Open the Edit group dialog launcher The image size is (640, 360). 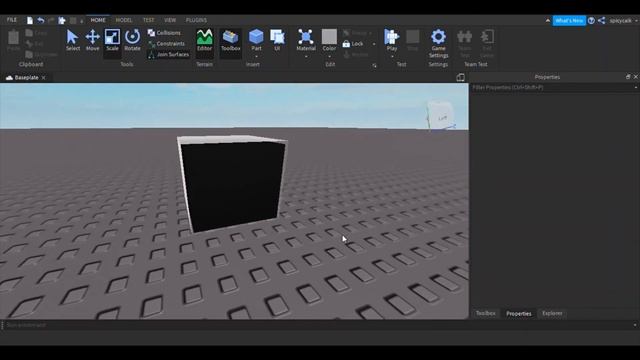coord(374,66)
